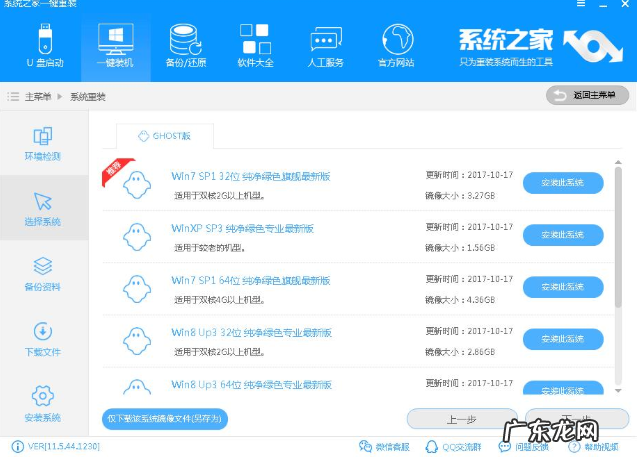Click VER[11.5.44.1230] version text
The height and width of the screenshot is (460, 637).
coord(64,447)
